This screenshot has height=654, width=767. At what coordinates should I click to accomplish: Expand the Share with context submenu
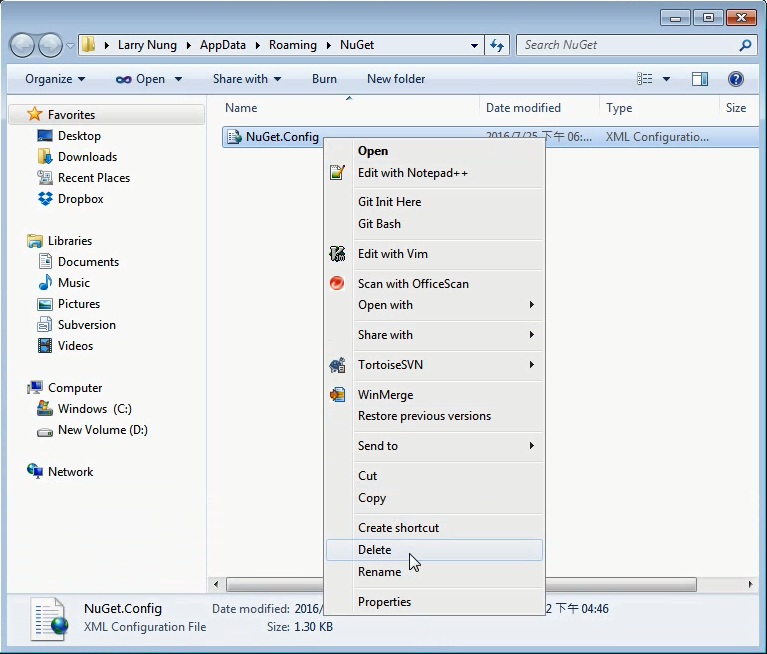(x=434, y=335)
